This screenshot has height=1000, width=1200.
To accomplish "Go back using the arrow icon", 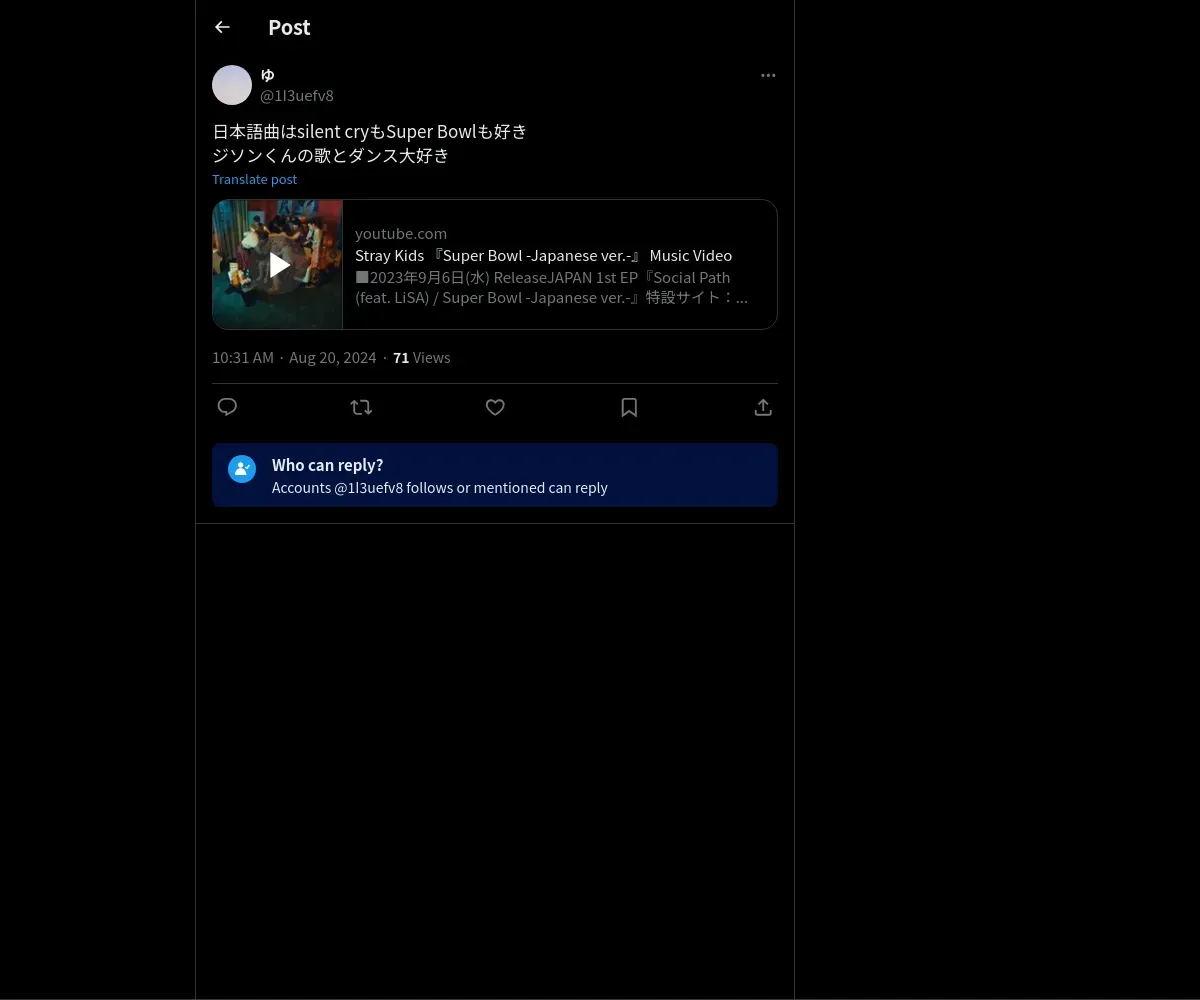I will [222, 27].
